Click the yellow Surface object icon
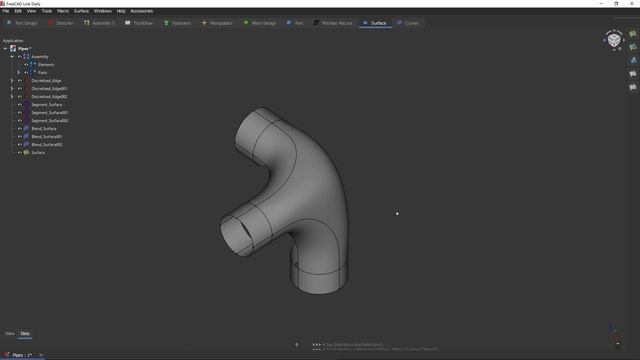Screen dimensions: 640x360 [x=27, y=153]
